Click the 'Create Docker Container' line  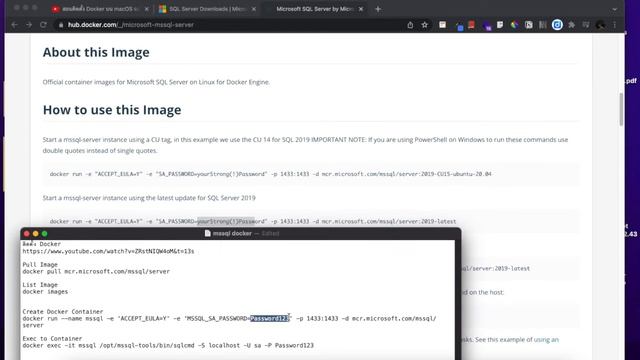tap(63, 311)
